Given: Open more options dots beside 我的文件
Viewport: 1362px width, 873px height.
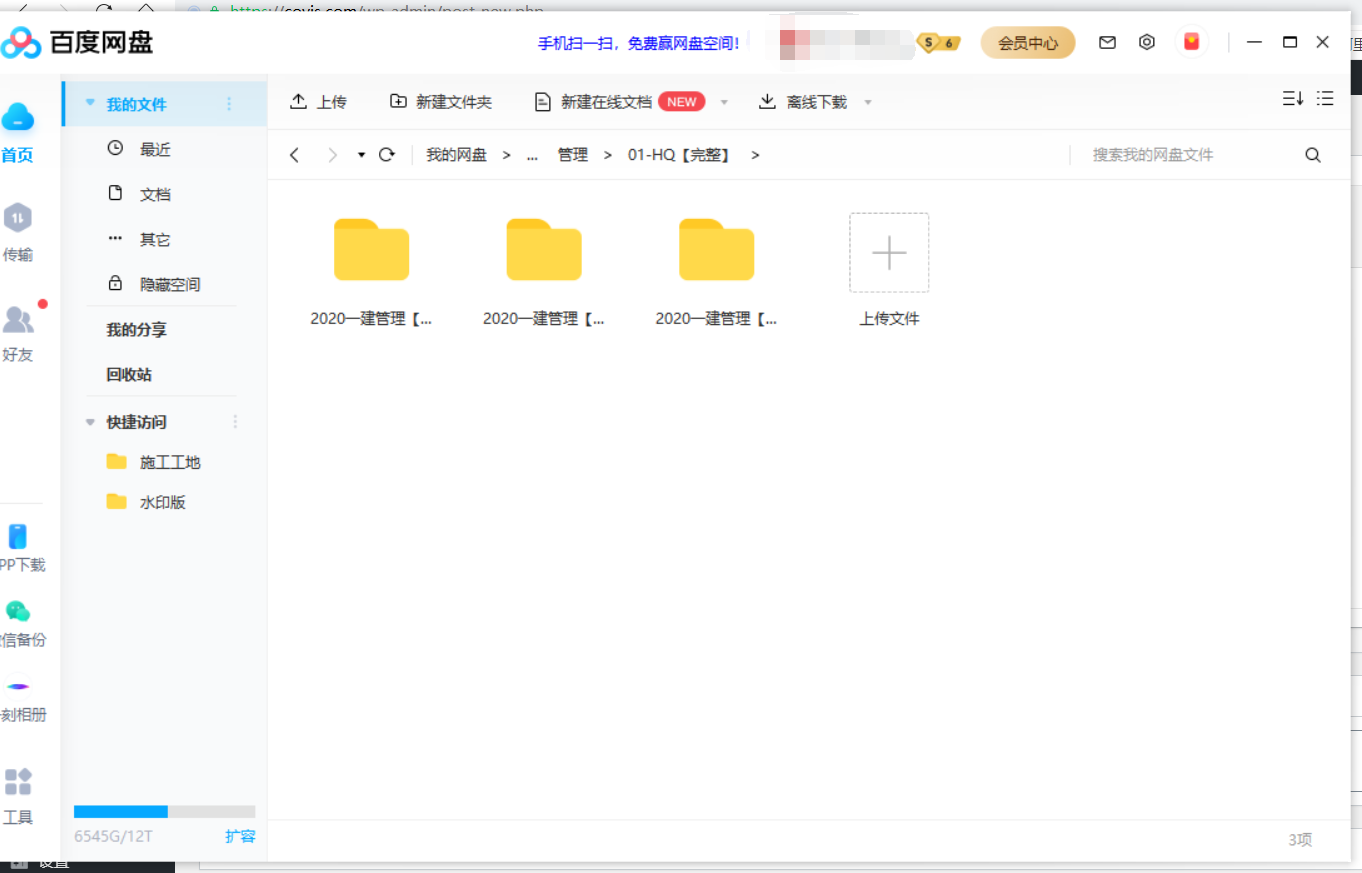Looking at the screenshot, I should point(229,104).
